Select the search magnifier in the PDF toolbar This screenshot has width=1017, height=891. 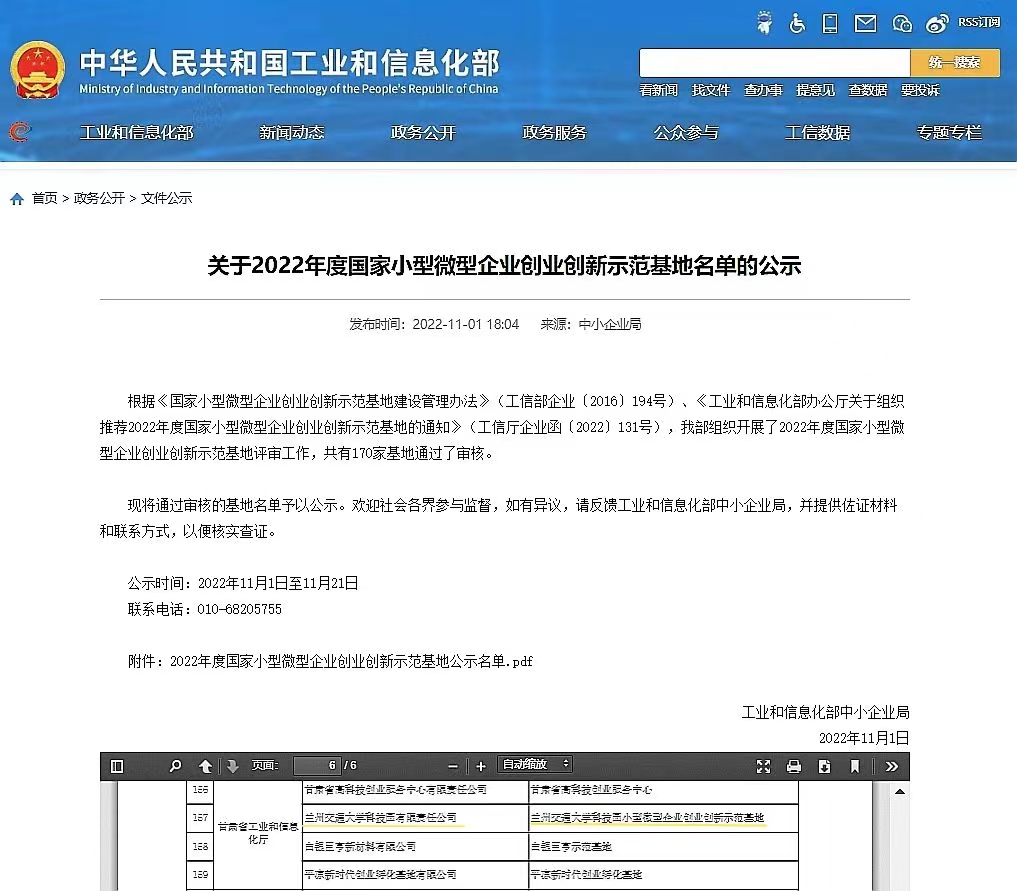point(176,766)
